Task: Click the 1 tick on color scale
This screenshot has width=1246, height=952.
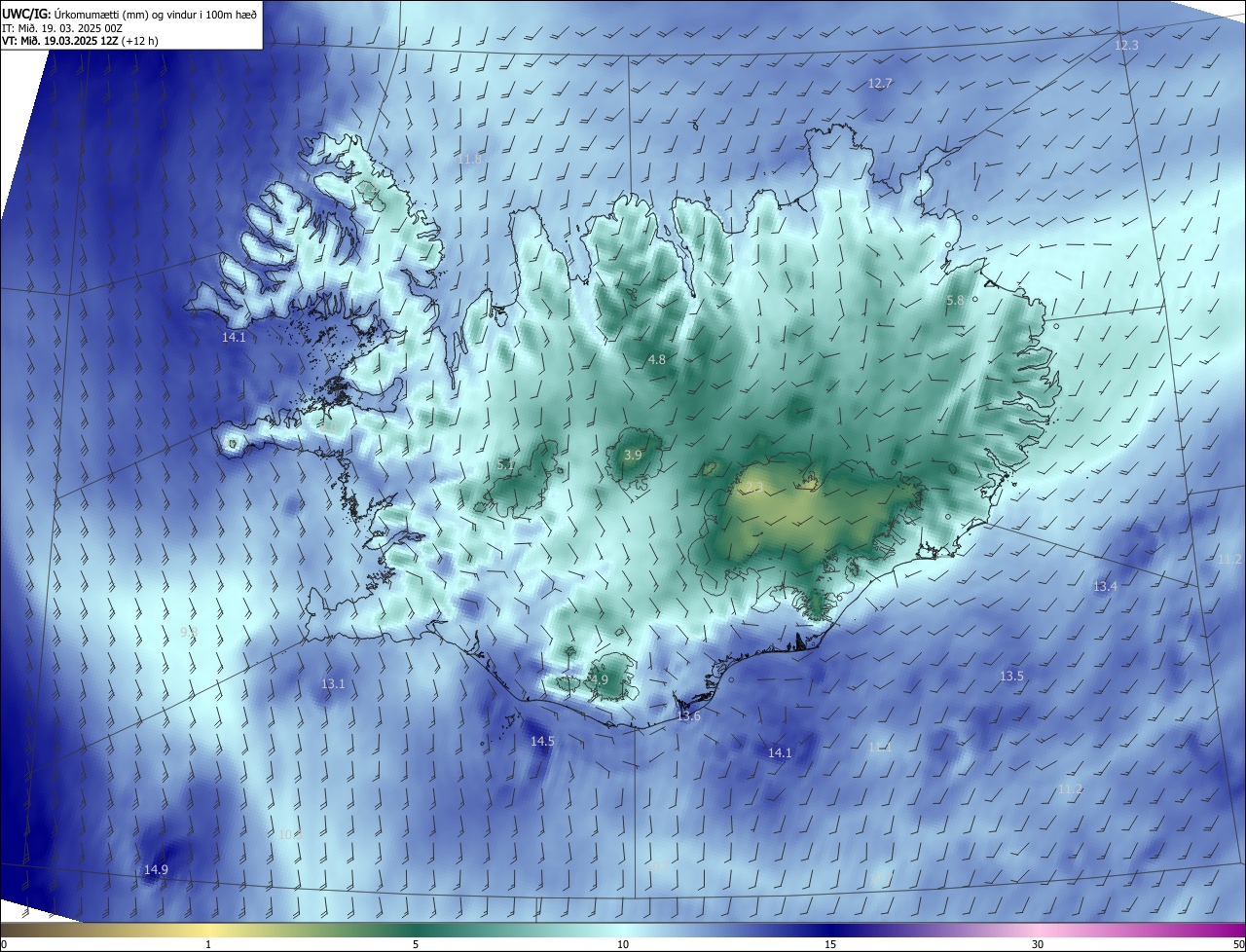Action: point(208,944)
